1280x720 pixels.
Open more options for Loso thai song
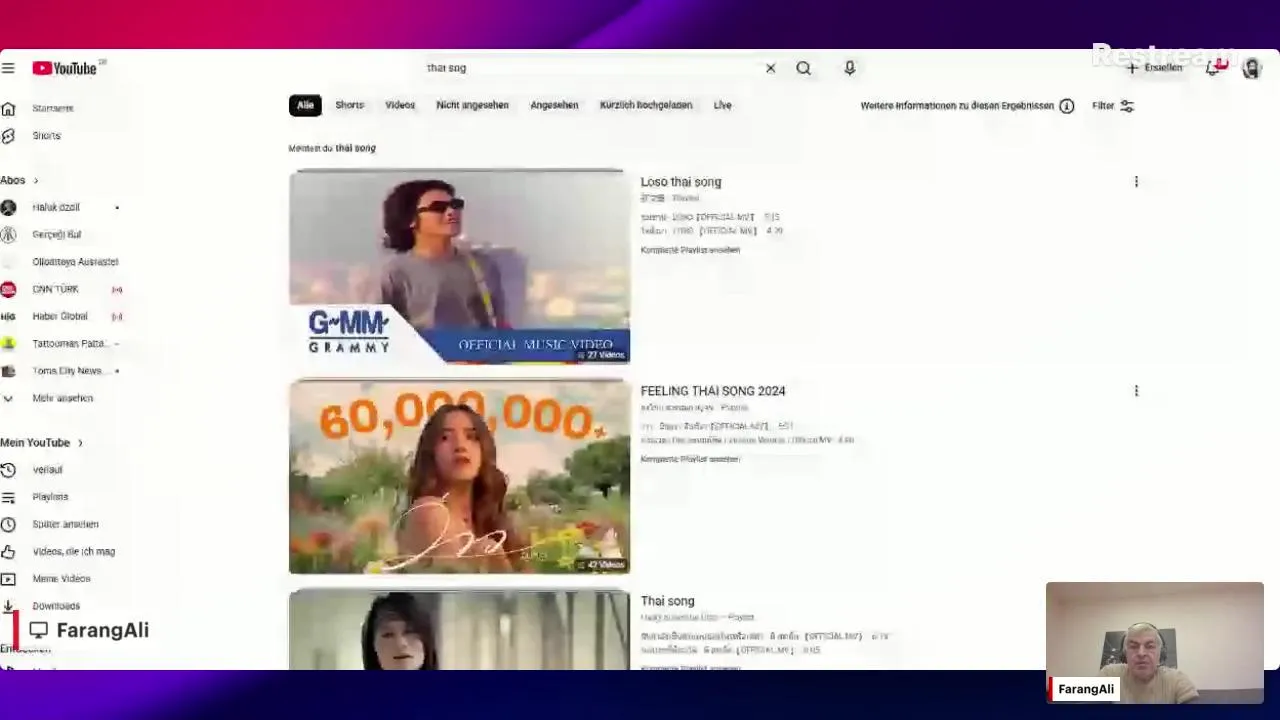[1136, 182]
